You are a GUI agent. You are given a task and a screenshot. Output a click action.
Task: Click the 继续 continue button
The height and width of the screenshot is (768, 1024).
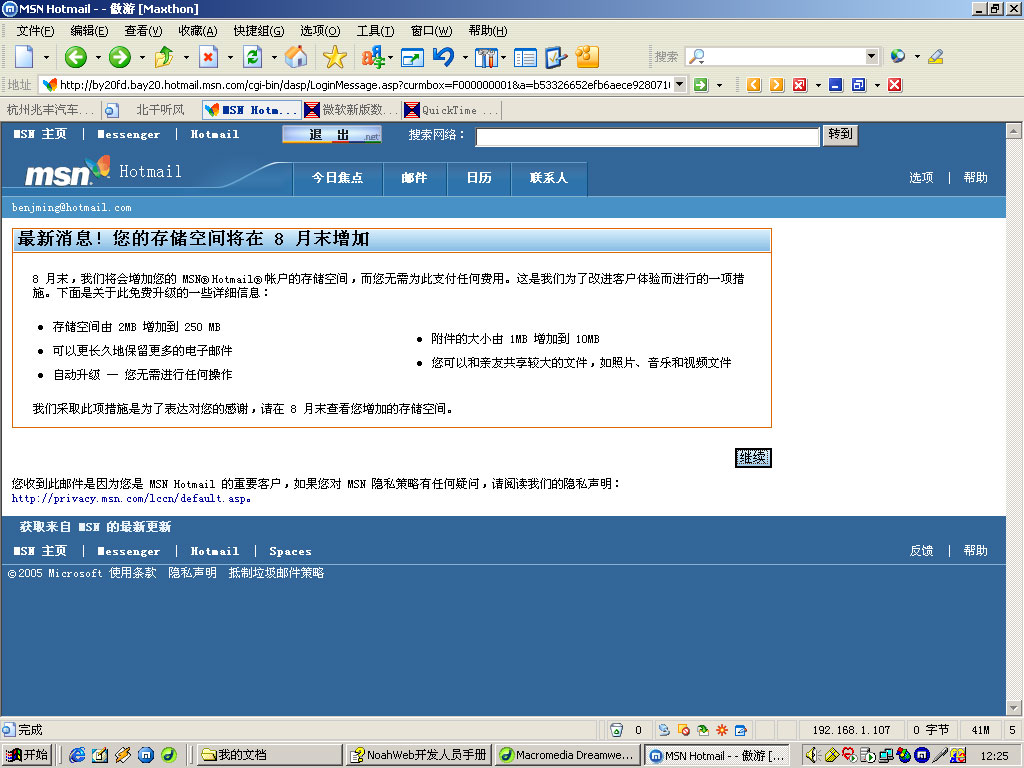(753, 458)
